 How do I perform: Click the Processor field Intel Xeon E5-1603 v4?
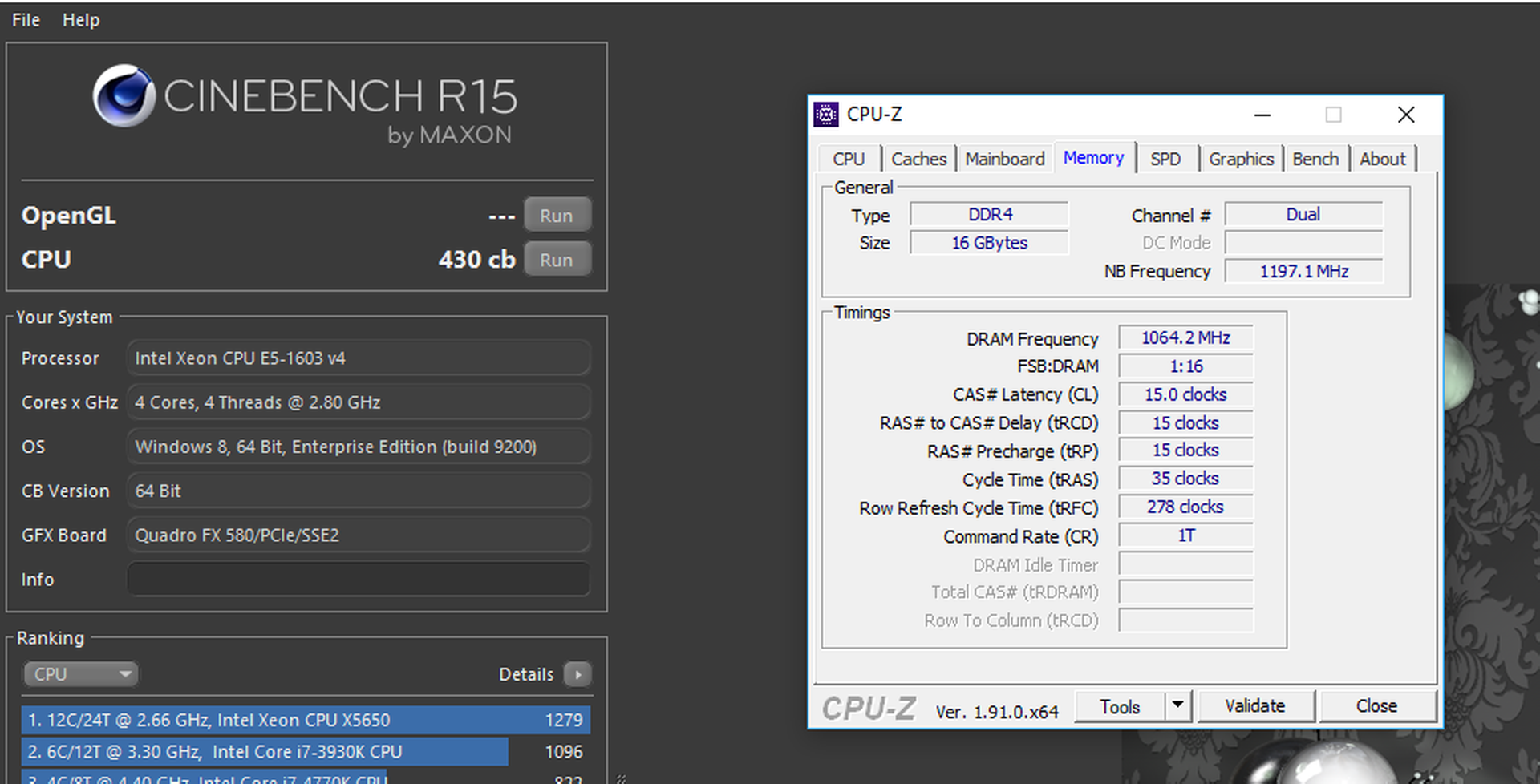(x=359, y=358)
